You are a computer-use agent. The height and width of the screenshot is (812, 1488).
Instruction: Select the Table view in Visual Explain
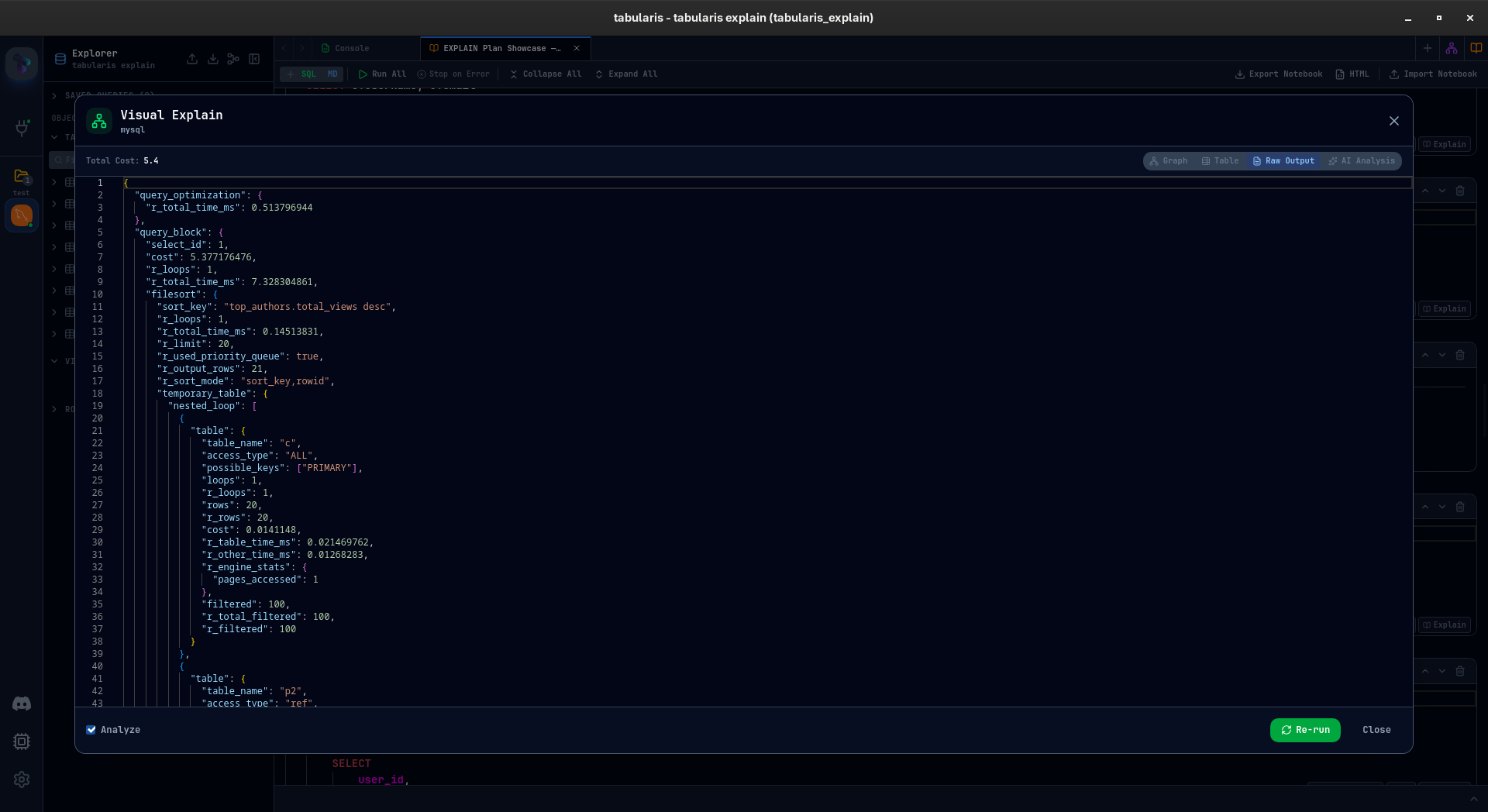tap(1220, 160)
